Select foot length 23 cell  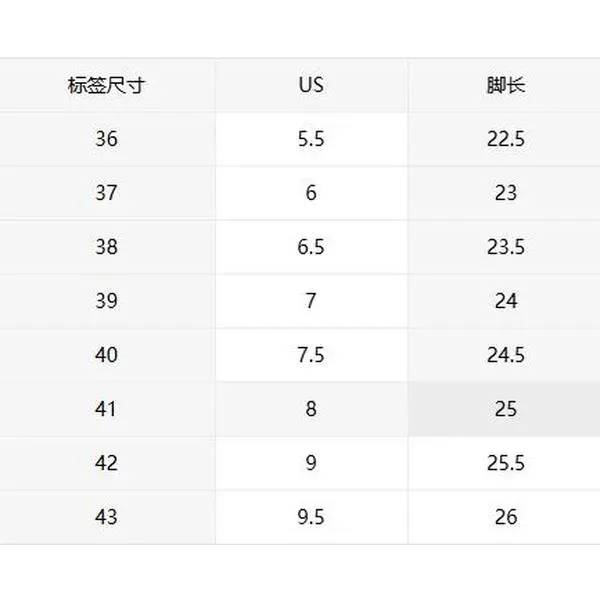pos(505,193)
